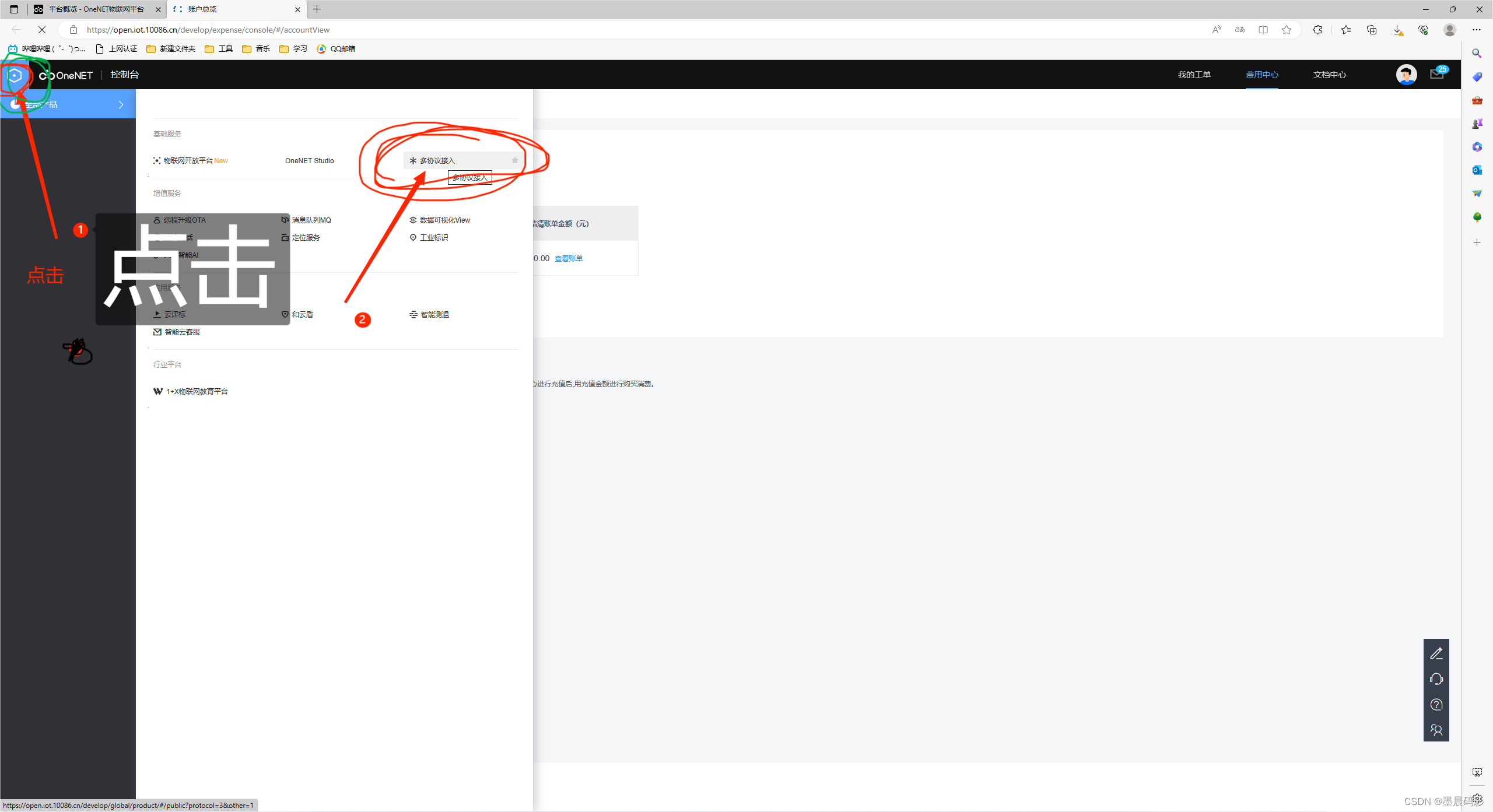Click the OneNET logo
This screenshot has height=812, width=1493.
click(66, 75)
